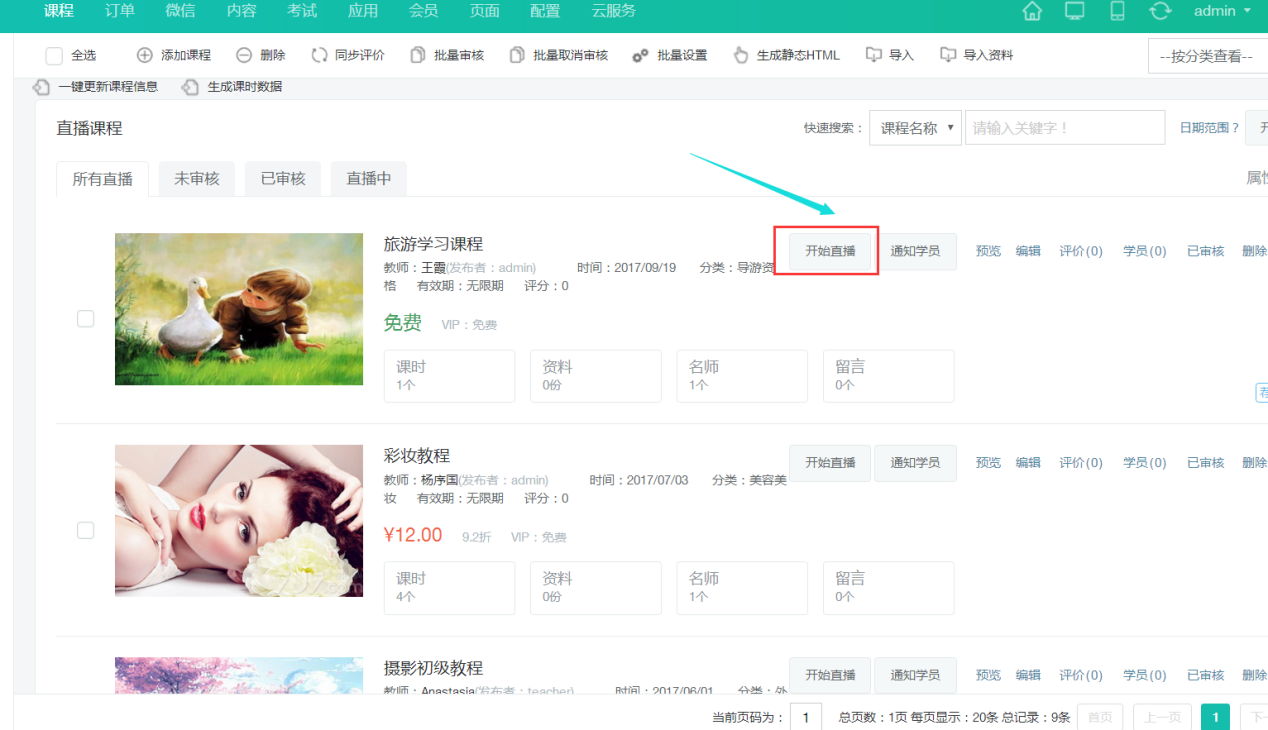Open the mobile phone preview icon
This screenshot has height=730, width=1268.
pos(1117,11)
